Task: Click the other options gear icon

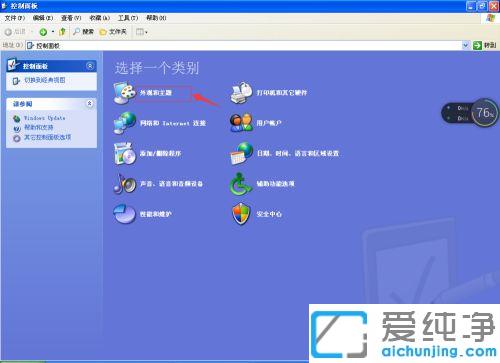Action: click(x=17, y=138)
